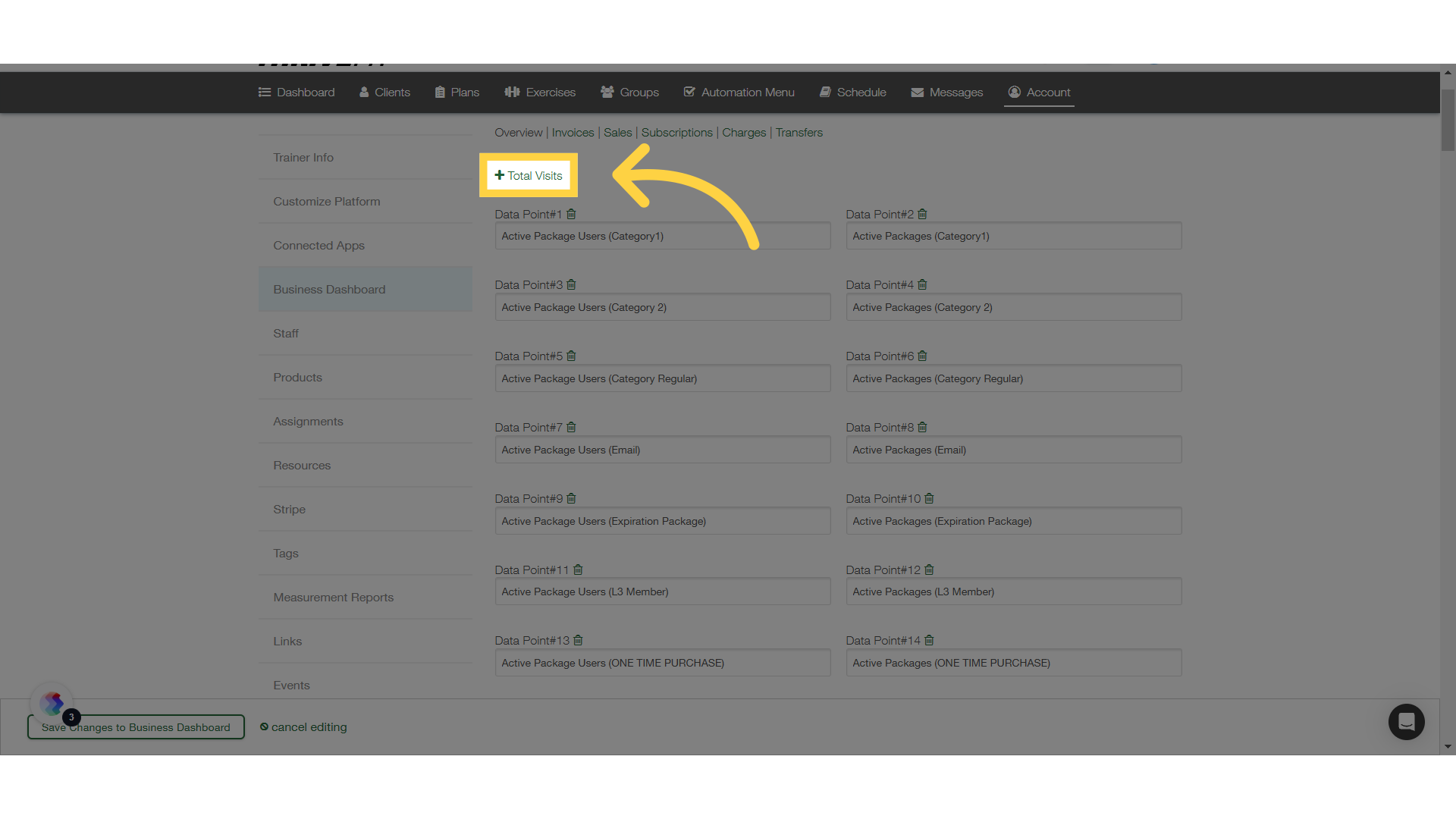The width and height of the screenshot is (1456, 819).
Task: Delete Data Point#1 using its trash icon
Action: pyautogui.click(x=570, y=214)
